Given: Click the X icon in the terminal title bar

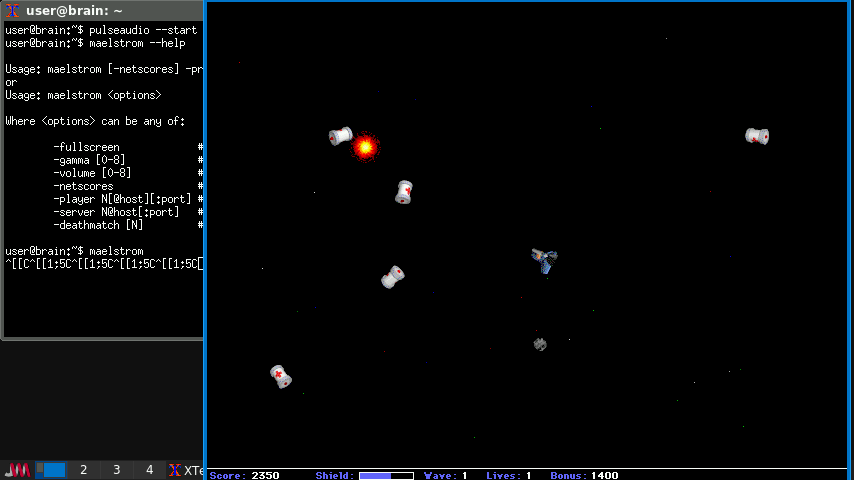Looking at the screenshot, I should (x=12, y=11).
